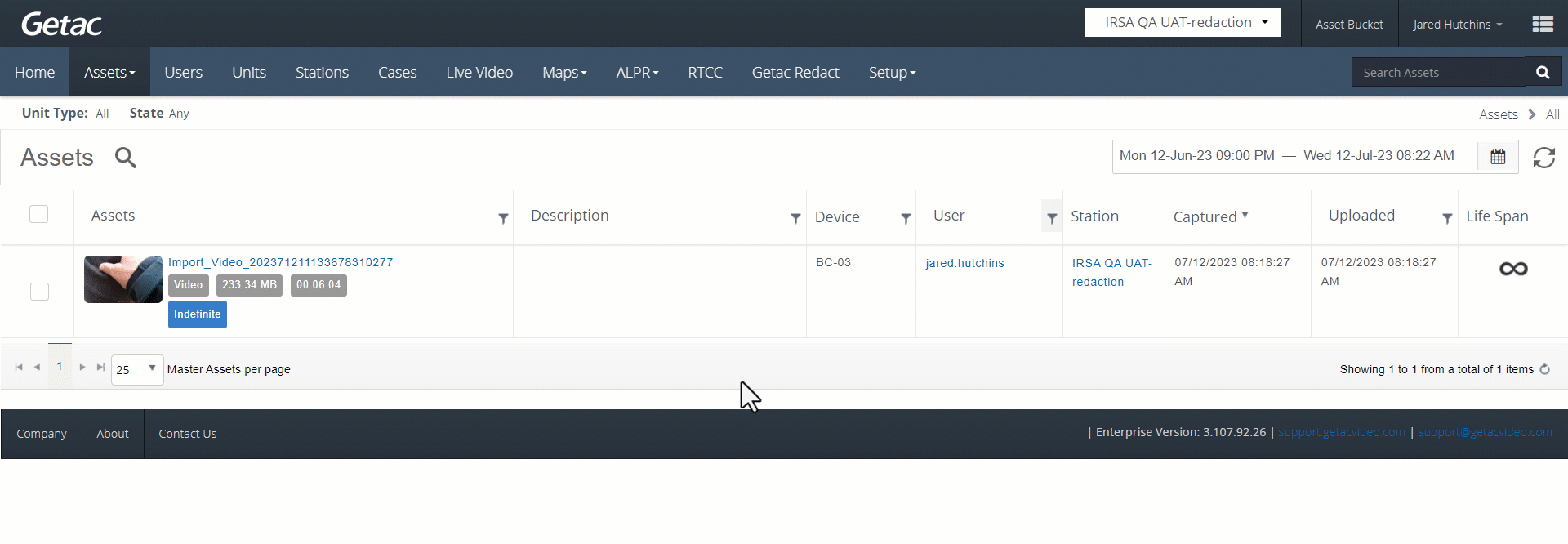Open Live Video tab
The height and width of the screenshot is (544, 1568).
479,72
